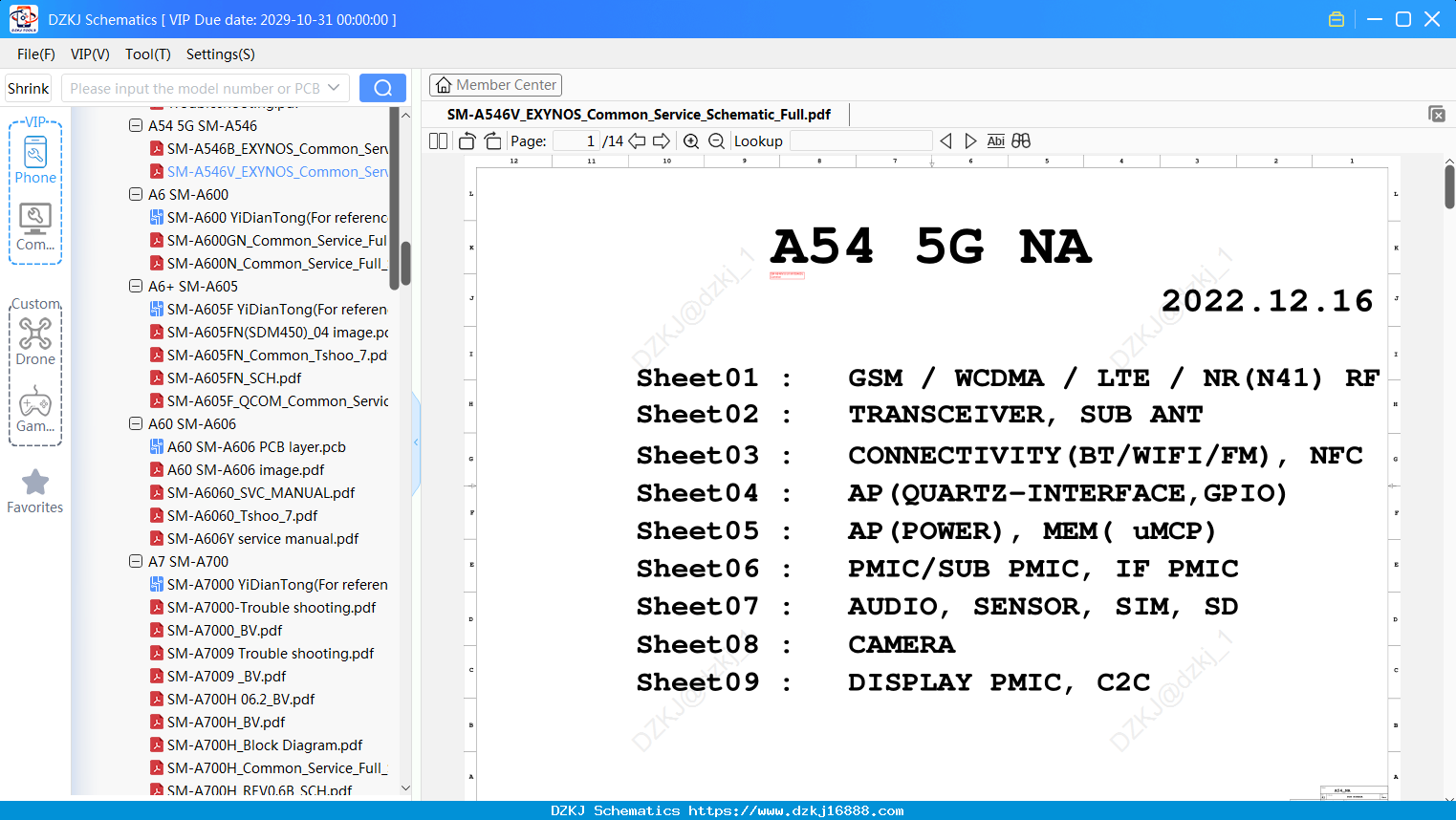Screen dimensions: 1456x820
Task: Click the DZKJ app logo
Action: click(x=23, y=19)
